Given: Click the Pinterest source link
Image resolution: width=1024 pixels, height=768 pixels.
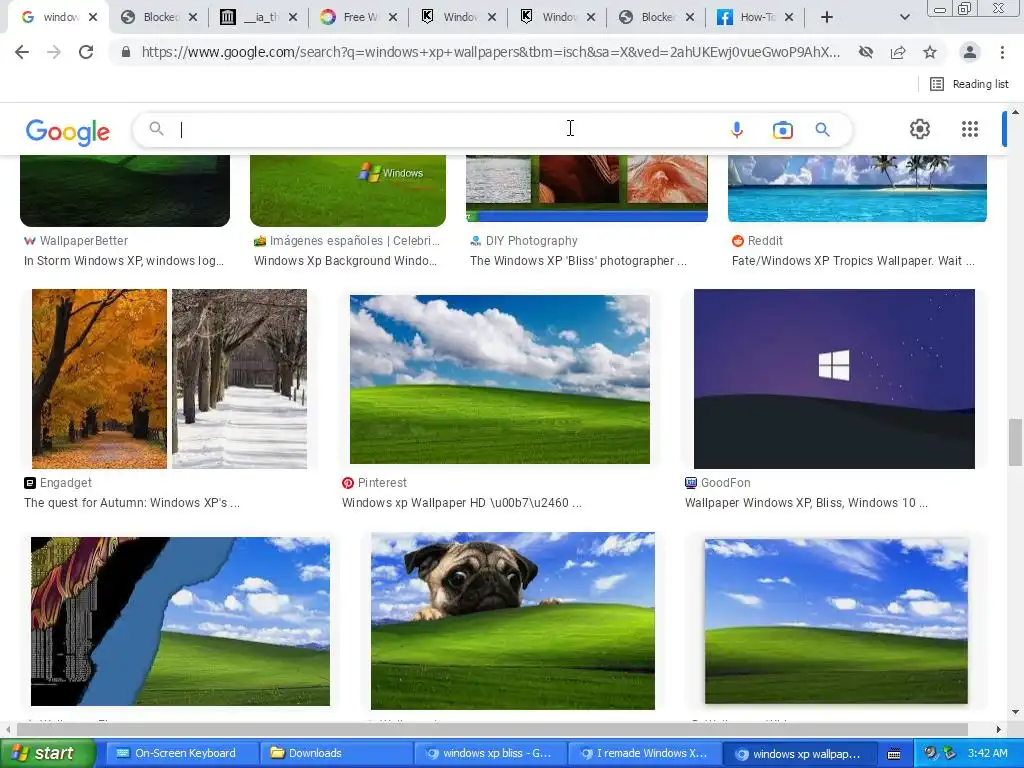Looking at the screenshot, I should pos(374,483).
